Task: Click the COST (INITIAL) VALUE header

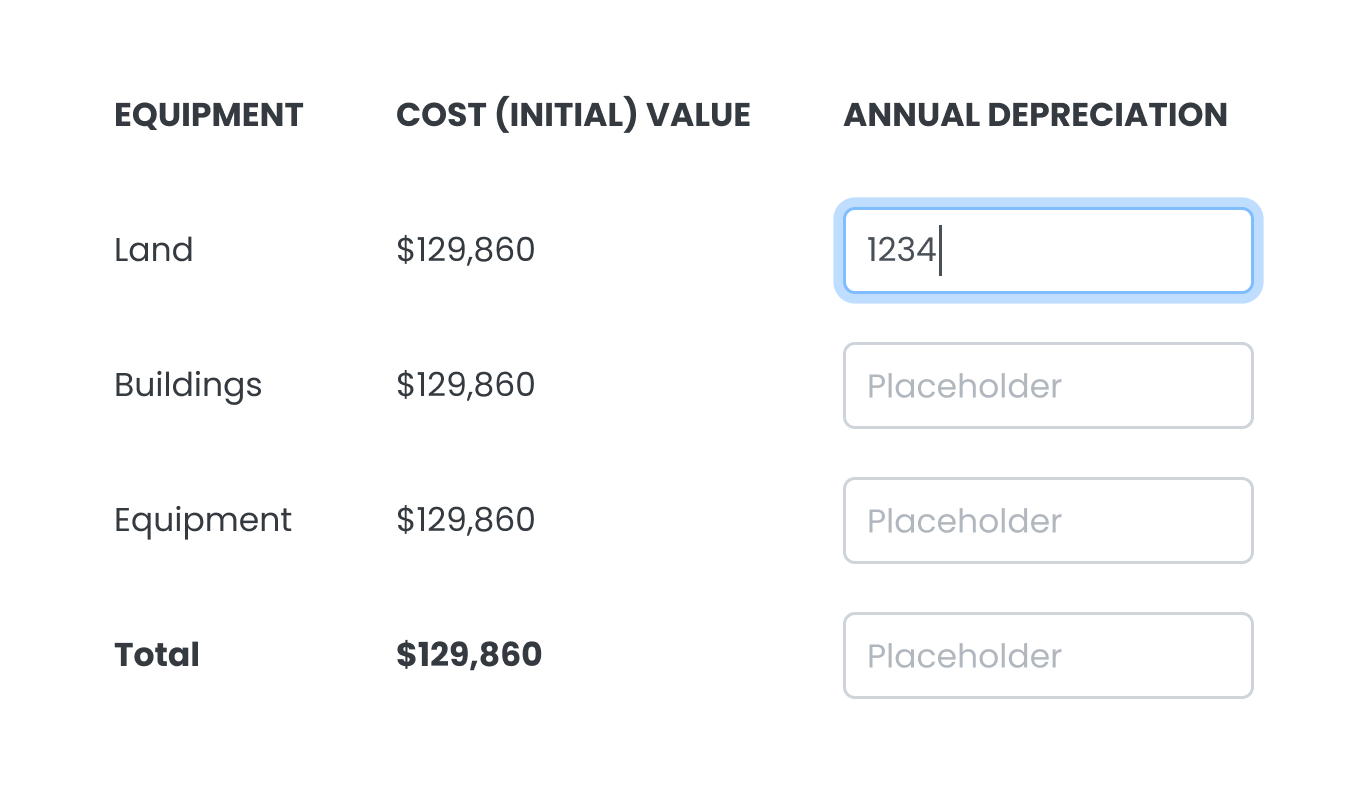Action: click(x=574, y=115)
